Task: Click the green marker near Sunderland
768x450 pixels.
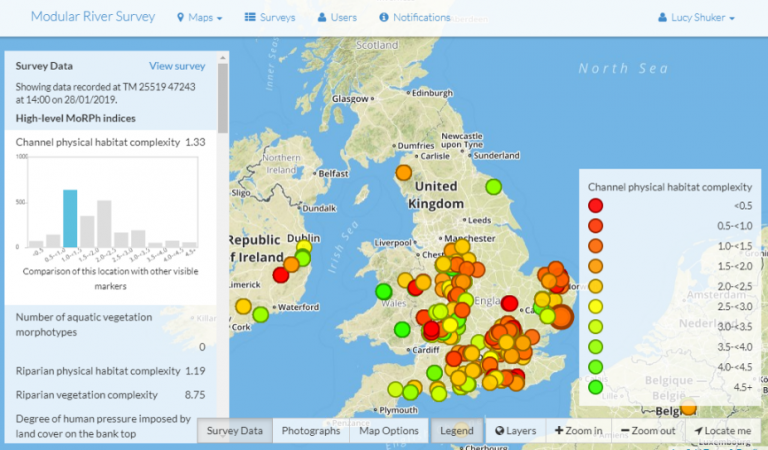Action: click(493, 186)
